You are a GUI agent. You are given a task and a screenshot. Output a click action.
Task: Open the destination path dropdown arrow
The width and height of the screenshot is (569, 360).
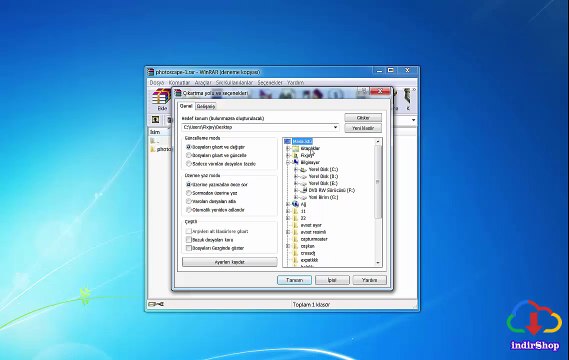[x=336, y=127]
